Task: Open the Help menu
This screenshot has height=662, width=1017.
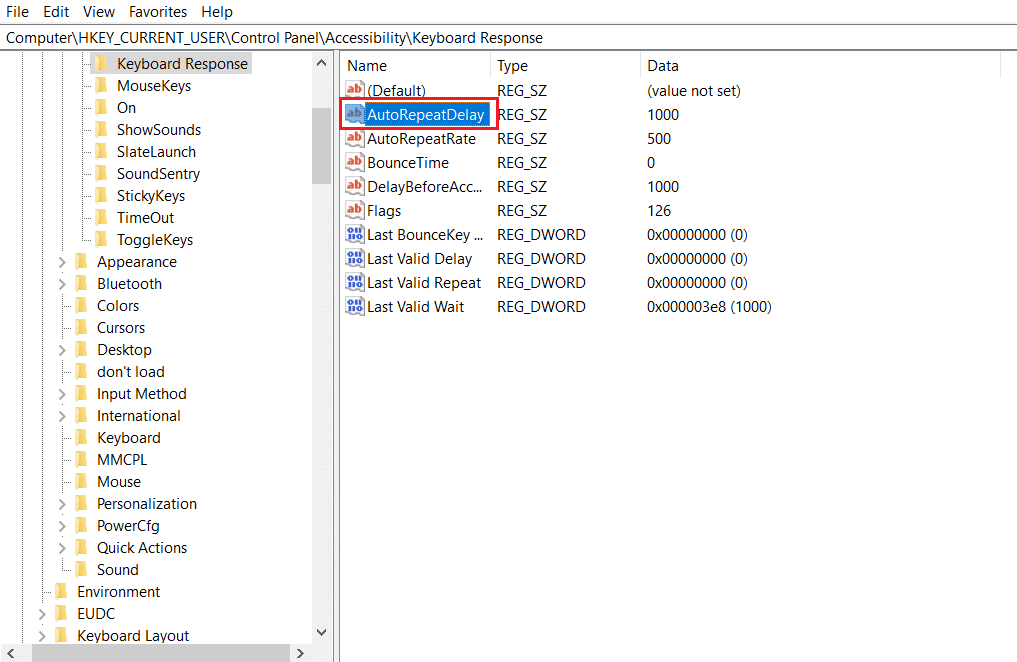Action: [217, 12]
